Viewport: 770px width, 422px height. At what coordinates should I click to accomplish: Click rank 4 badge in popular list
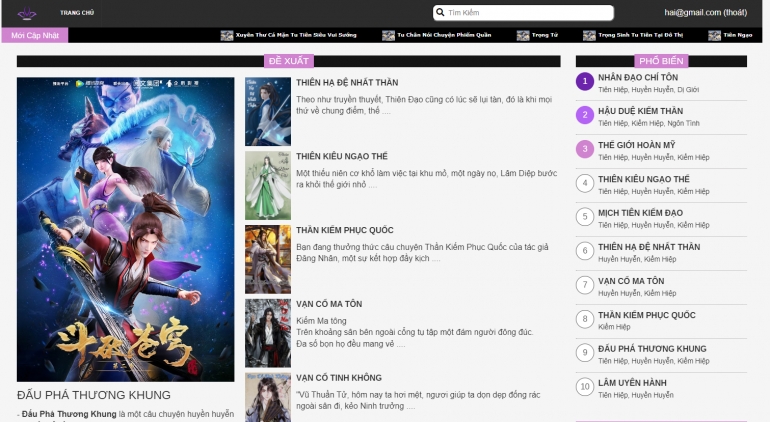(x=585, y=183)
